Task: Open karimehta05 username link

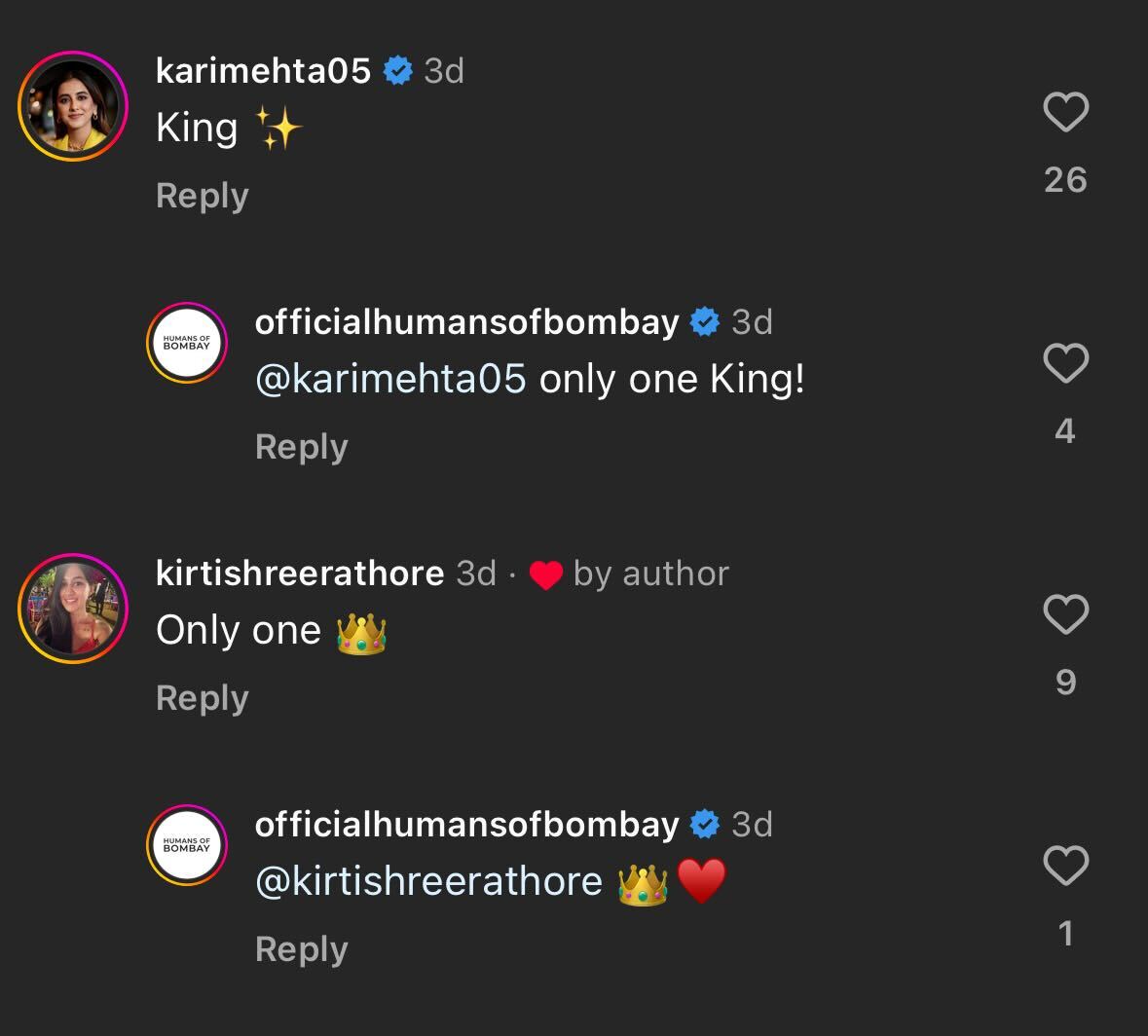Action: 263,71
